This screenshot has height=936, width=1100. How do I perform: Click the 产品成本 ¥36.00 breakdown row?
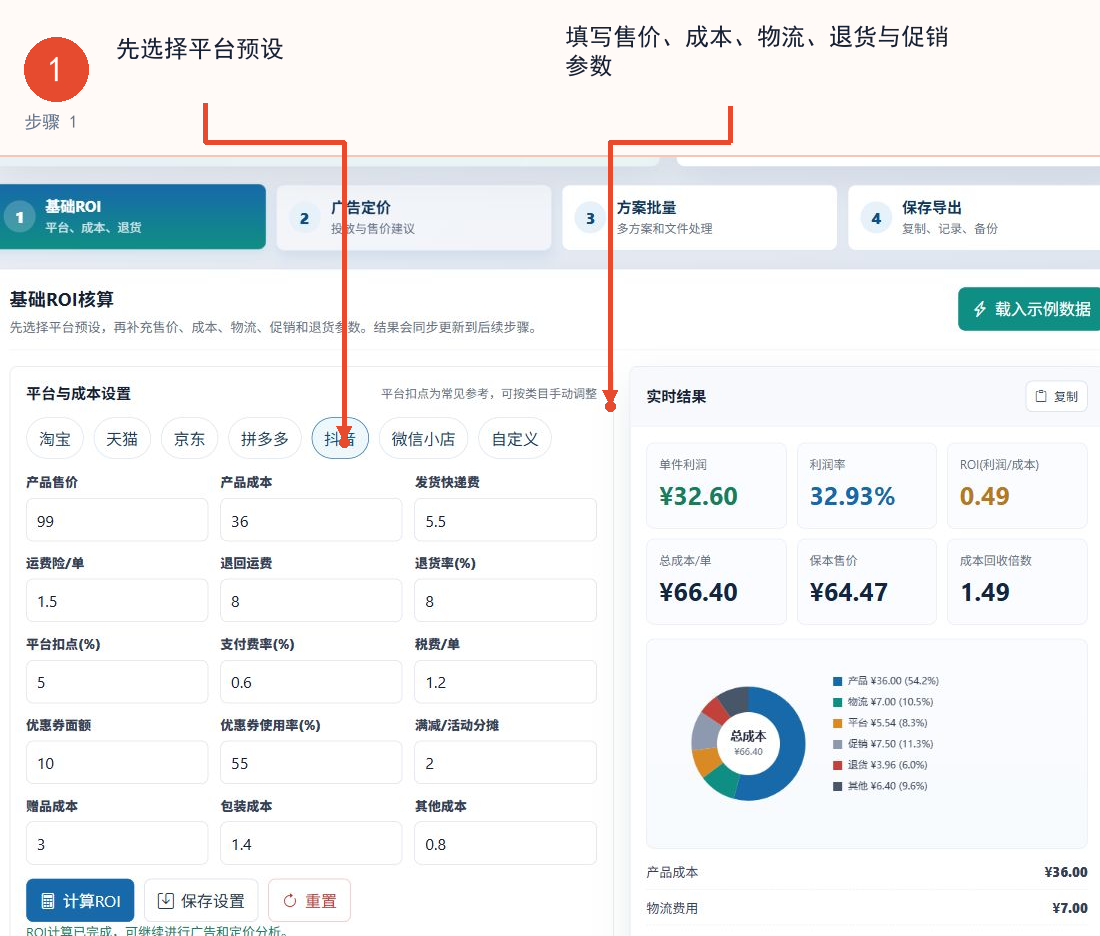[866, 872]
